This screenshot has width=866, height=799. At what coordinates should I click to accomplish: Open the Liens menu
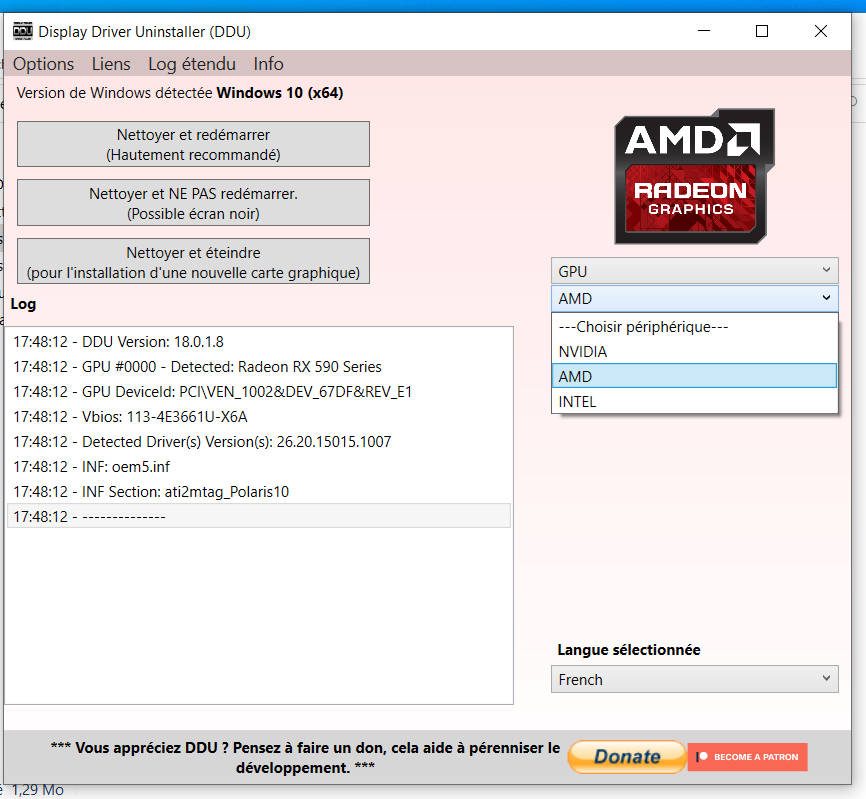[111, 64]
